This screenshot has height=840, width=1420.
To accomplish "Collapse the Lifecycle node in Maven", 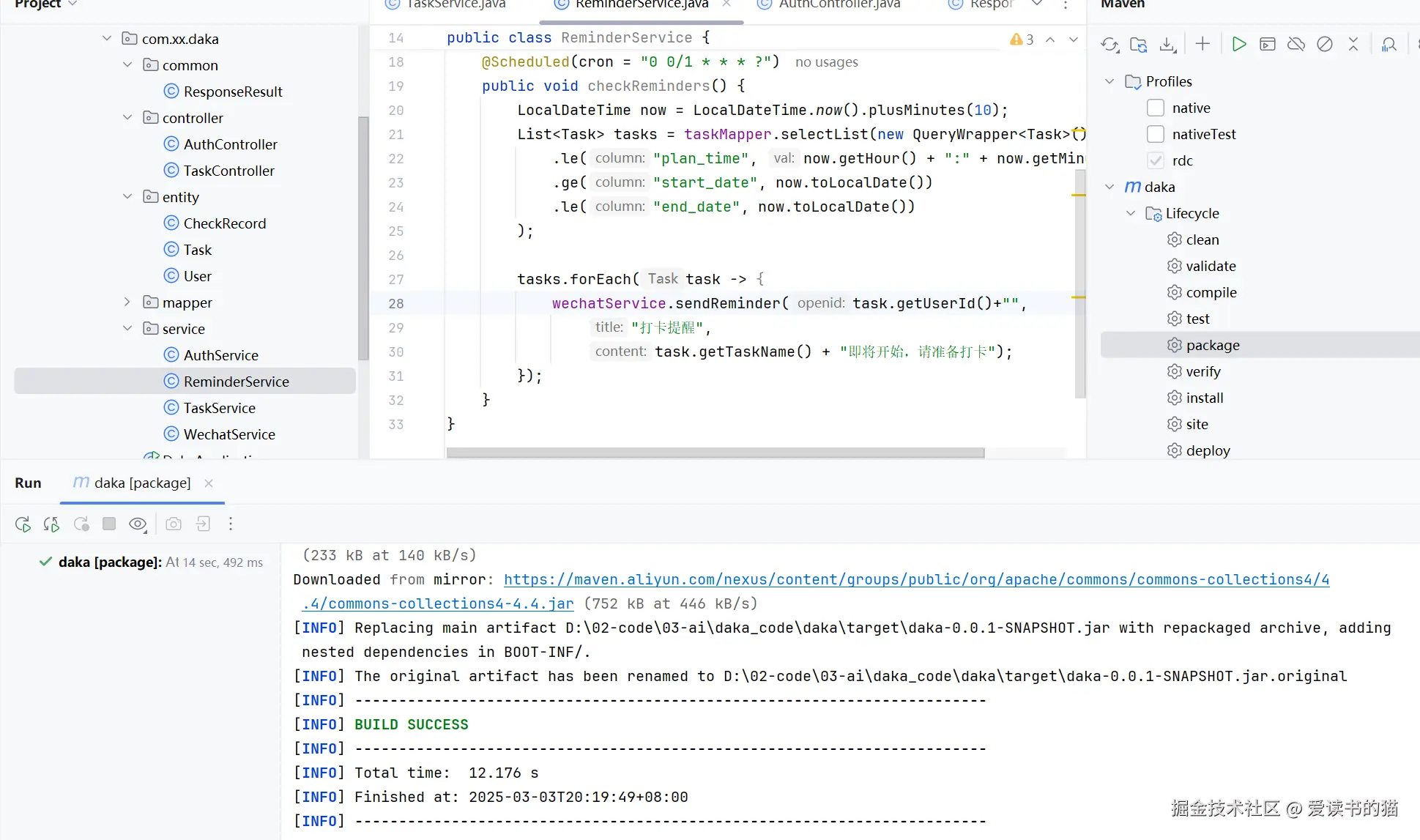I will (x=1131, y=214).
